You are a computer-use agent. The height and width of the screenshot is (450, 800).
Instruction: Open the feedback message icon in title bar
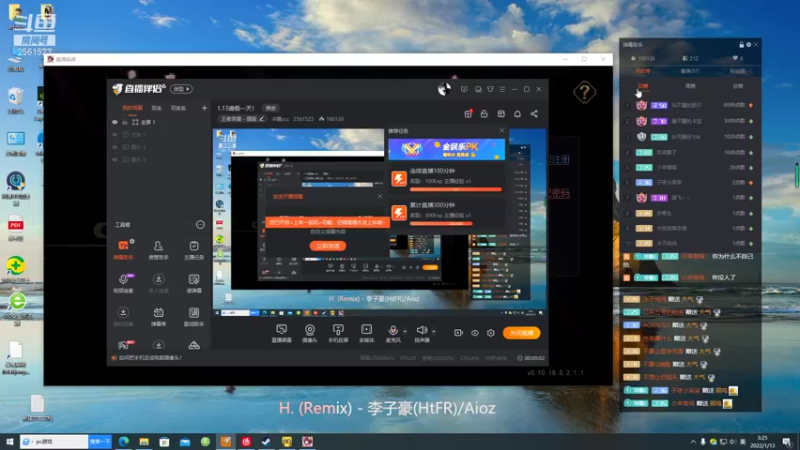pos(464,89)
